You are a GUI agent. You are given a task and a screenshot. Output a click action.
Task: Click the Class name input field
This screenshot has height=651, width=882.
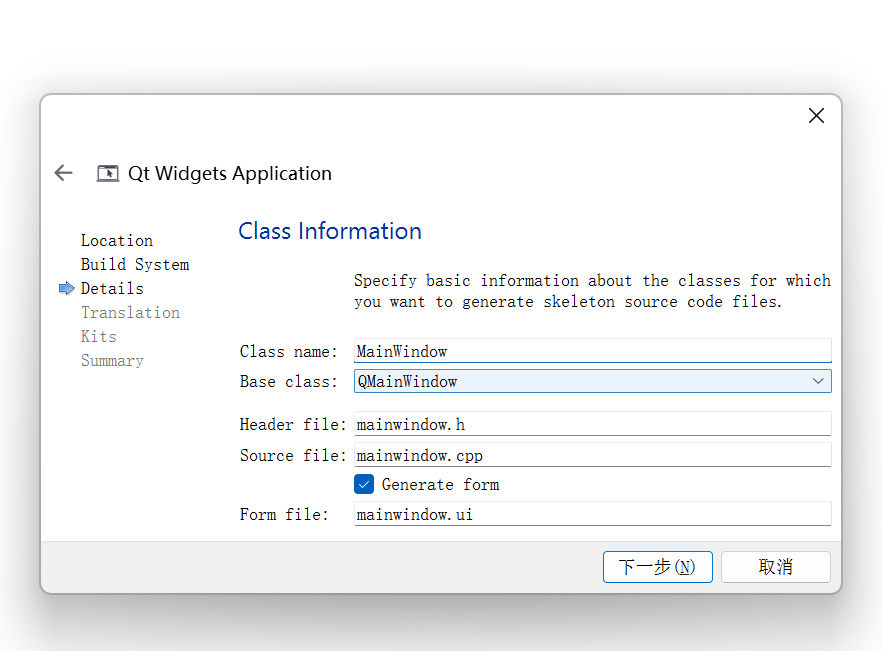point(592,351)
